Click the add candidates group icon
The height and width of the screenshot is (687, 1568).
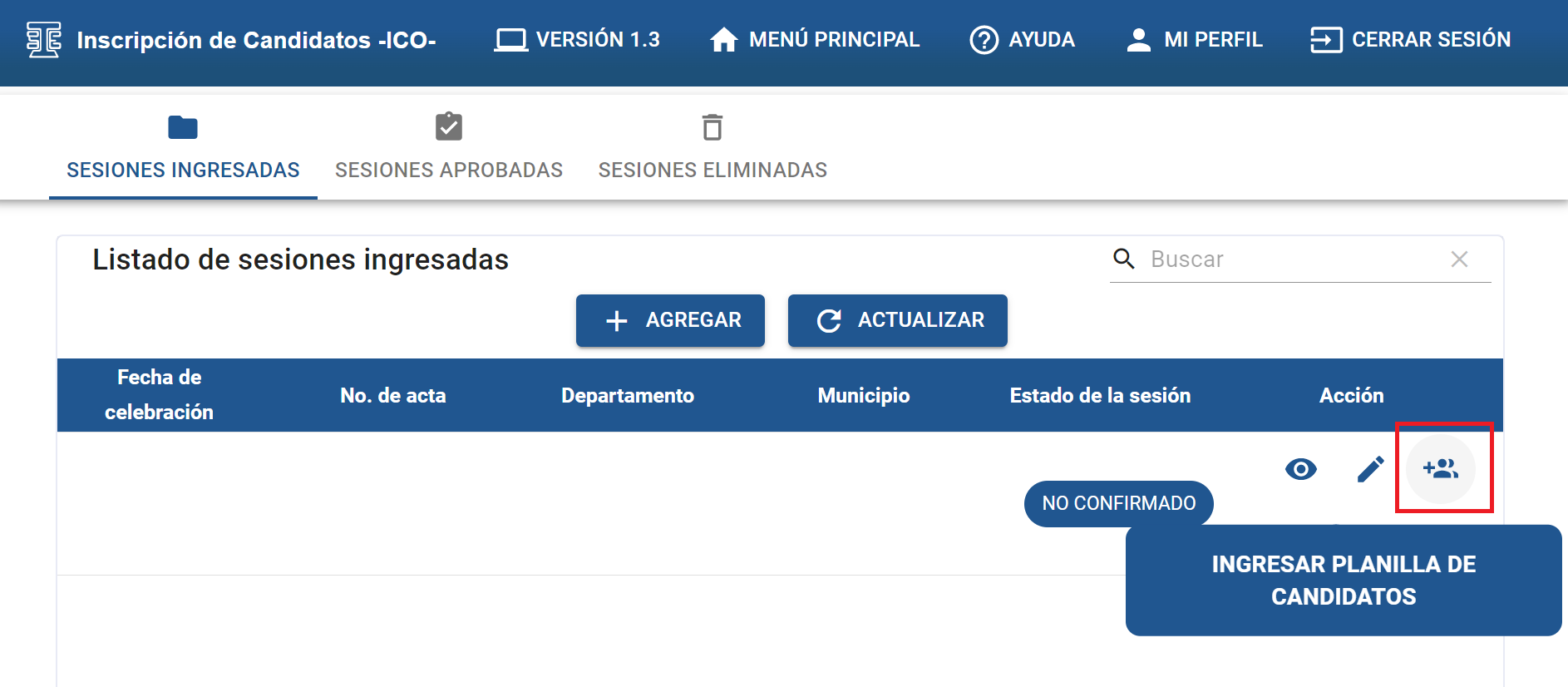point(1441,469)
